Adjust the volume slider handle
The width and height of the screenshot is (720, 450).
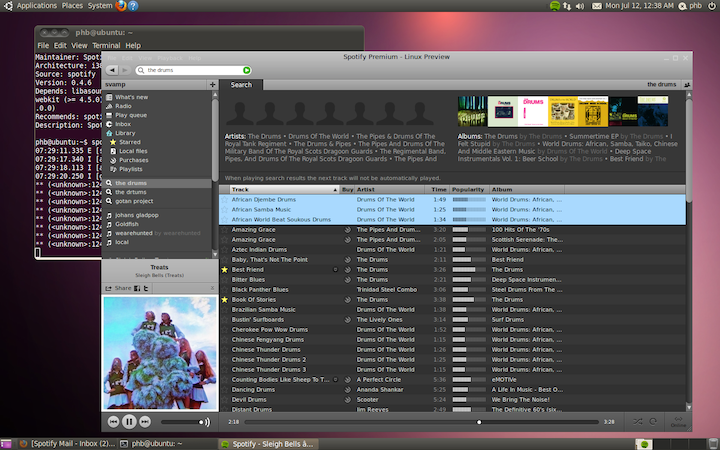(x=201, y=422)
